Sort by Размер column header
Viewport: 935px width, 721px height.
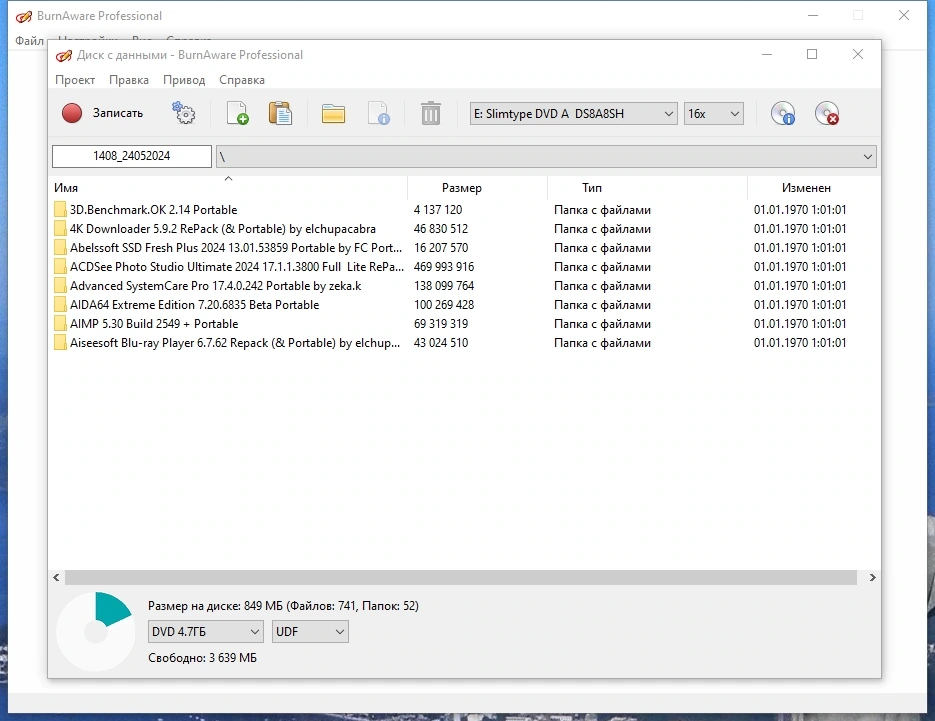coord(477,188)
